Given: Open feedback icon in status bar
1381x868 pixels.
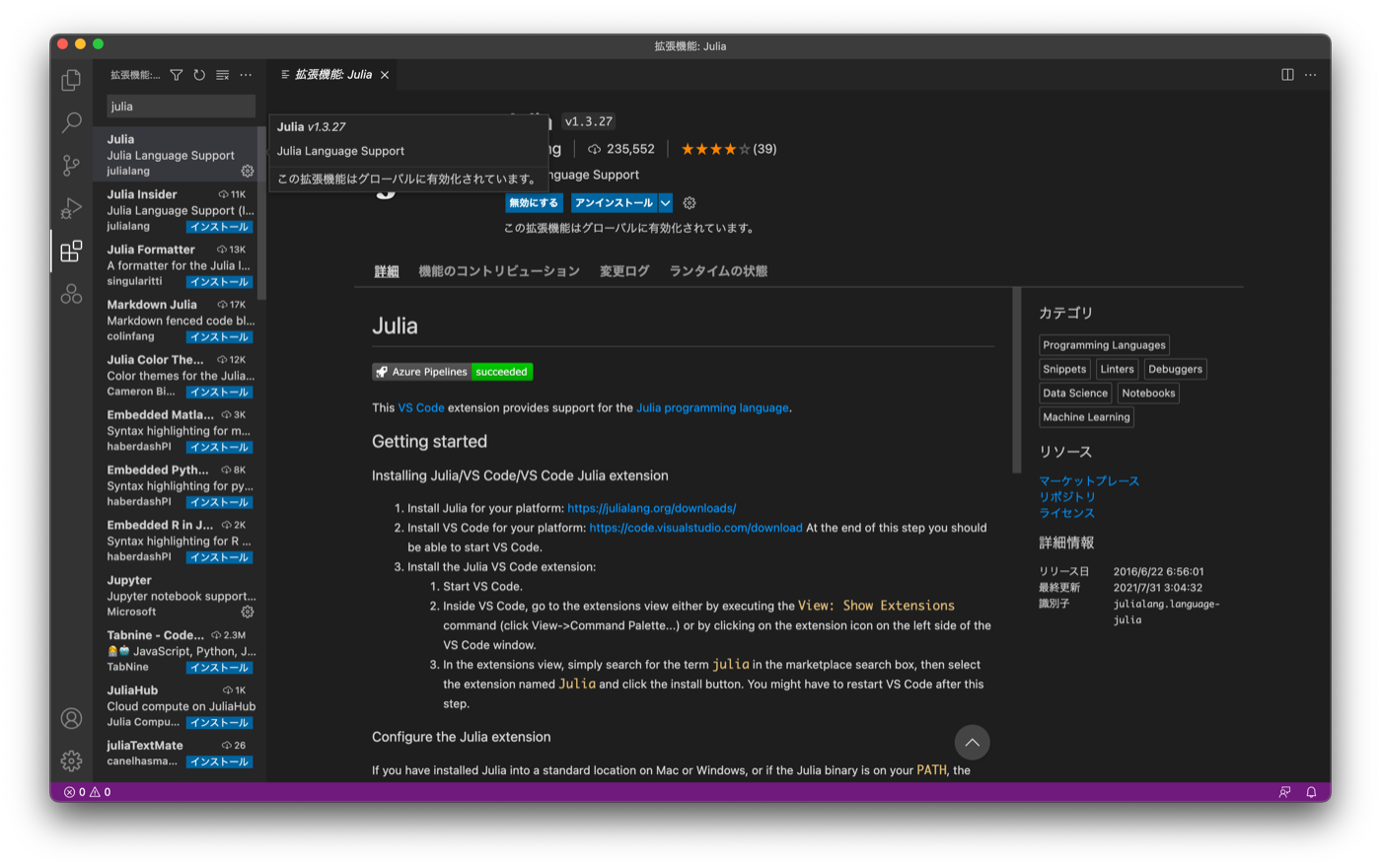Looking at the screenshot, I should click(x=1284, y=792).
